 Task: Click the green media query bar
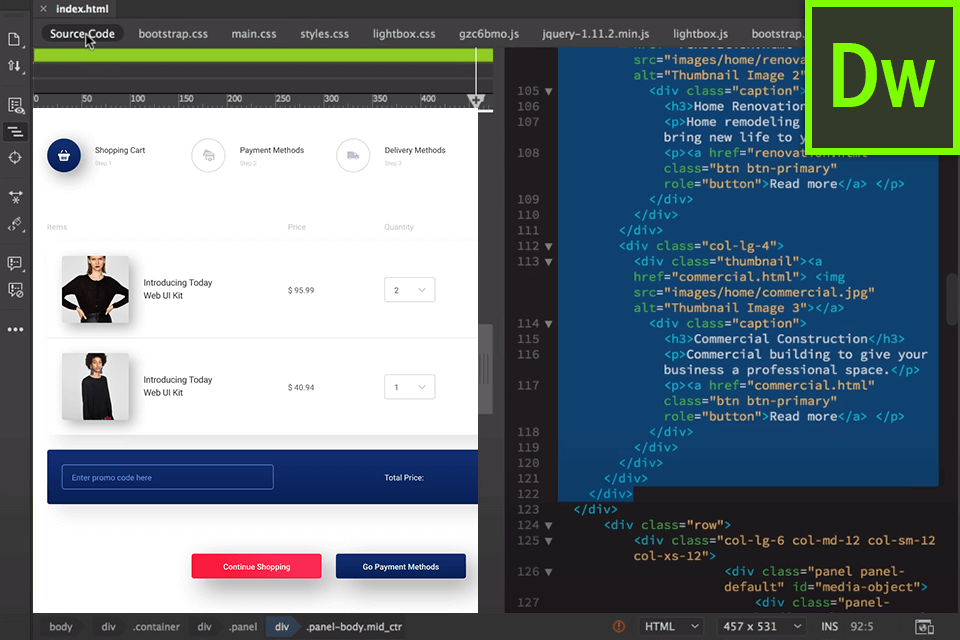(263, 55)
